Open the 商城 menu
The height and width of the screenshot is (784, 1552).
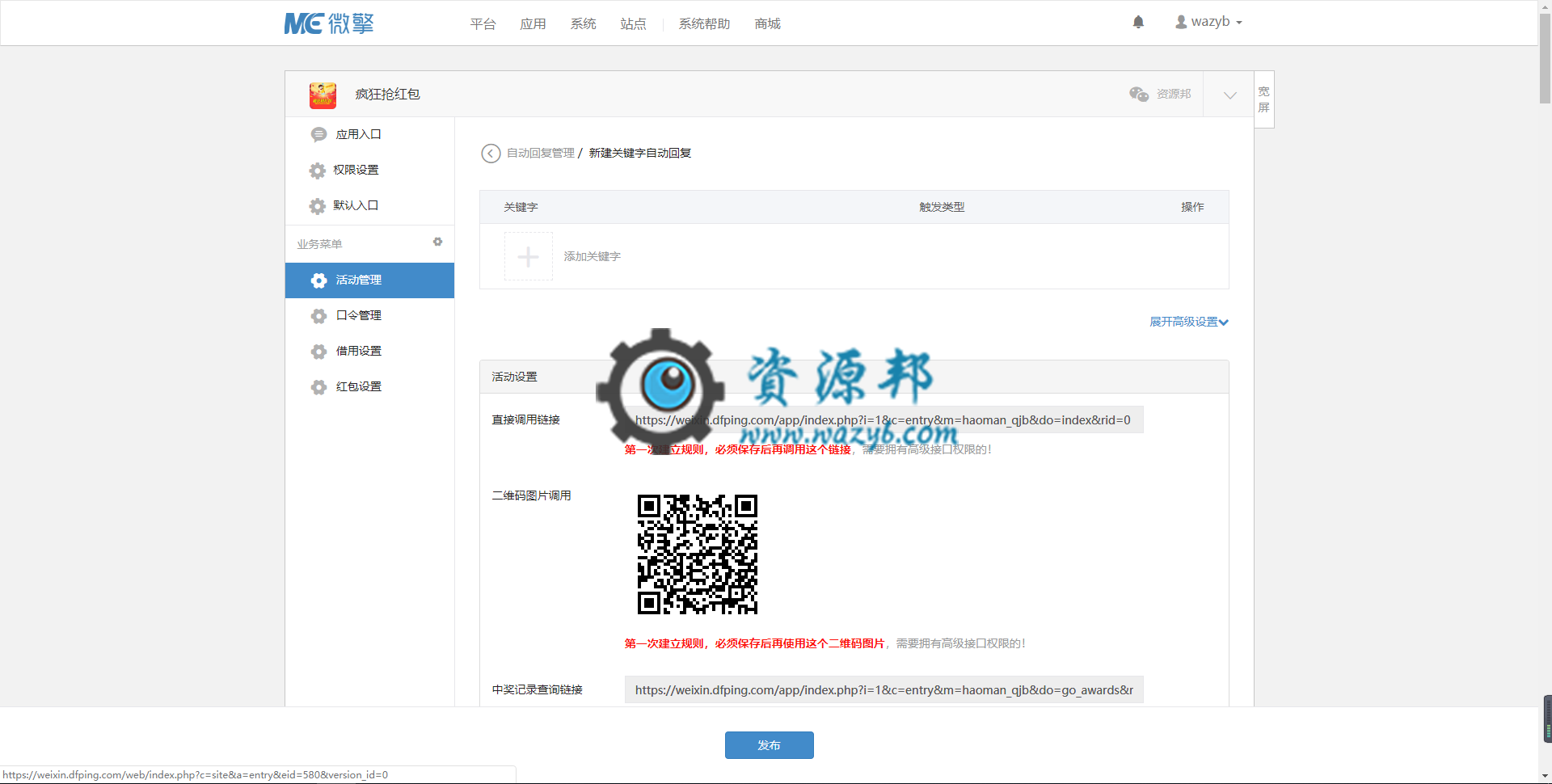(x=768, y=24)
